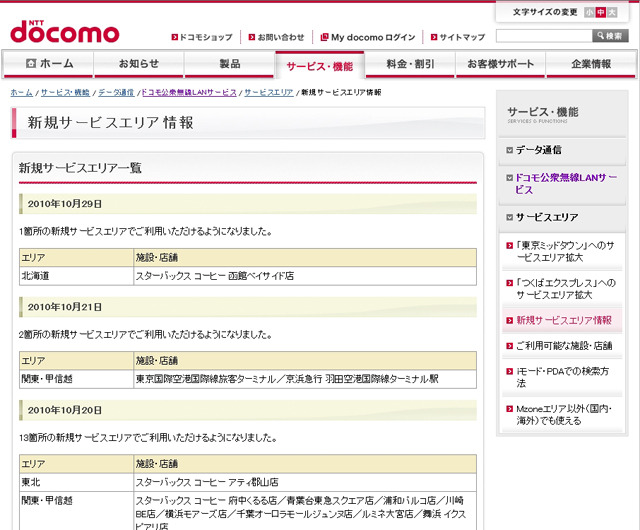Open sidebar item サービスエリア
The height and width of the screenshot is (530, 640).
tap(547, 217)
